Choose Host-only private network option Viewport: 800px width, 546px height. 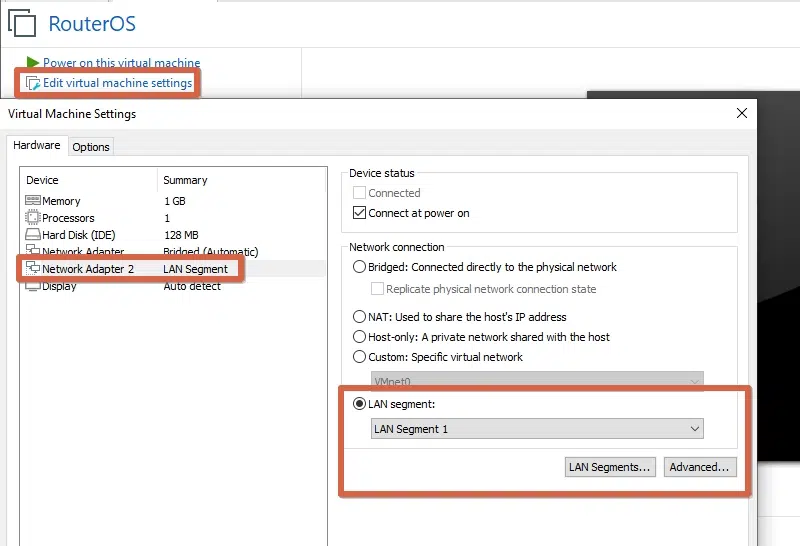(x=360, y=337)
